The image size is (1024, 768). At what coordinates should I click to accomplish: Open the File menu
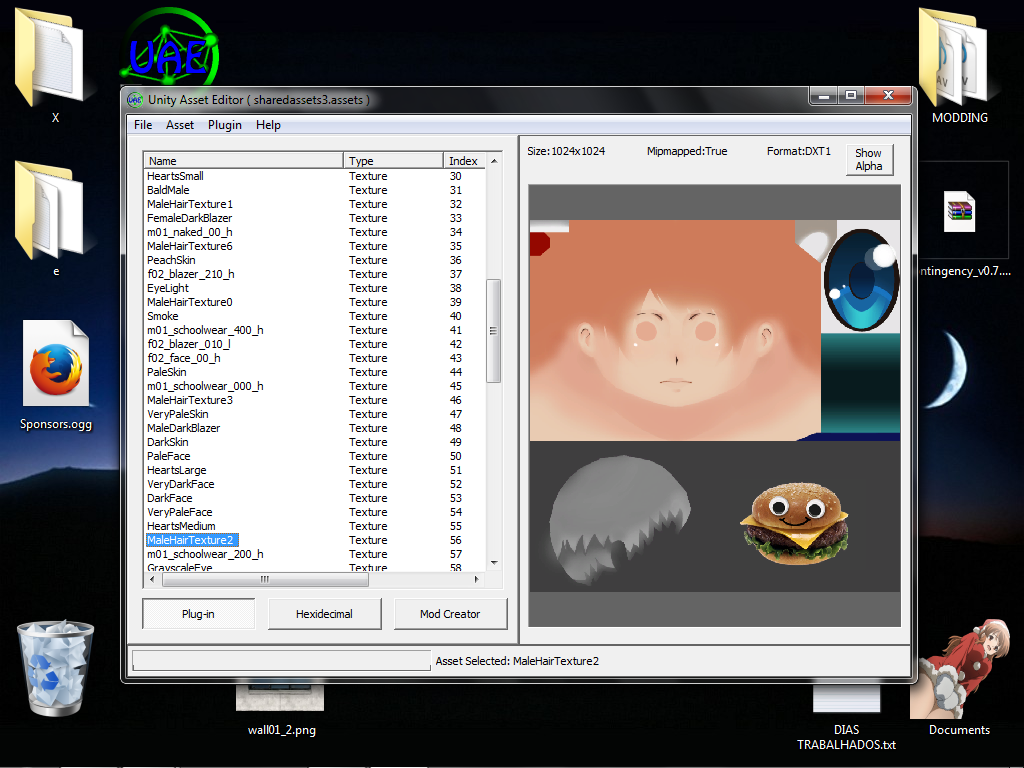point(143,125)
